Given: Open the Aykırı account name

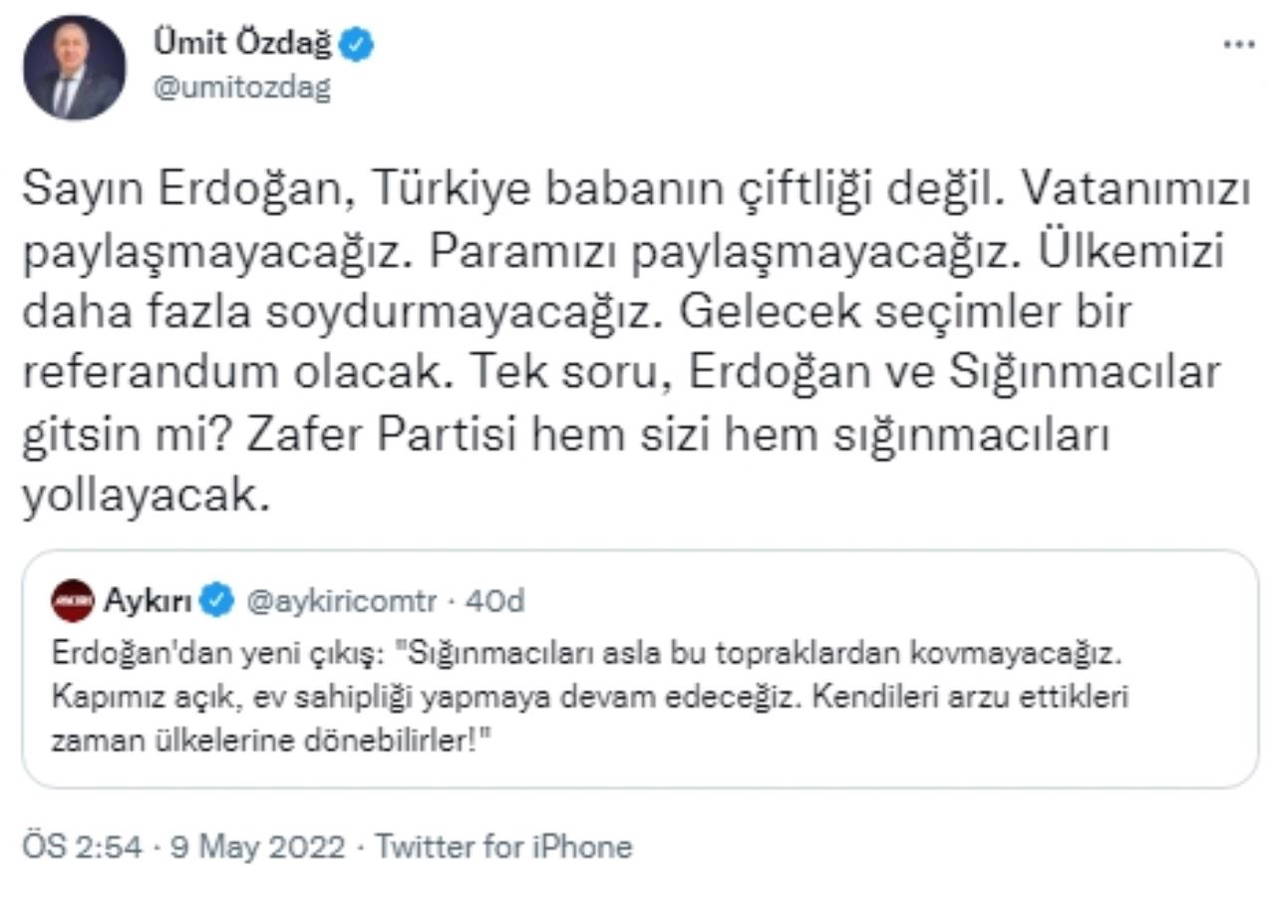Looking at the screenshot, I should click(148, 600).
